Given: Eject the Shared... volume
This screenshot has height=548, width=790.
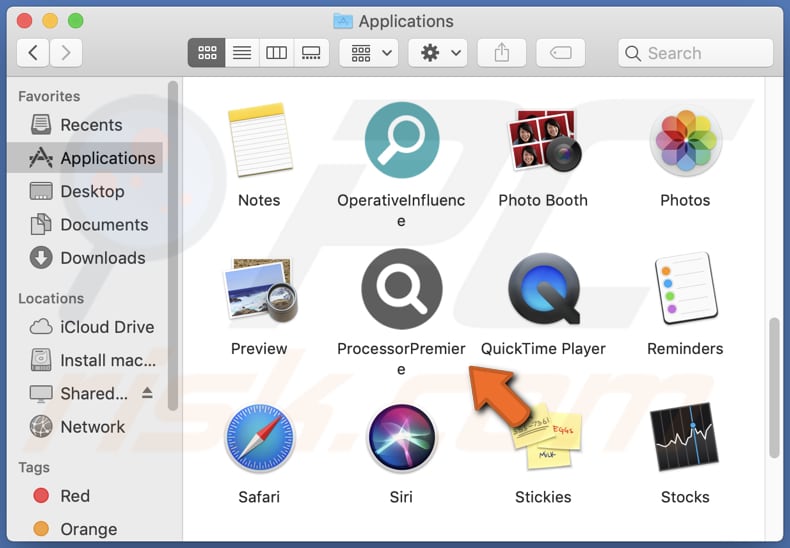Looking at the screenshot, I should pos(147,392).
